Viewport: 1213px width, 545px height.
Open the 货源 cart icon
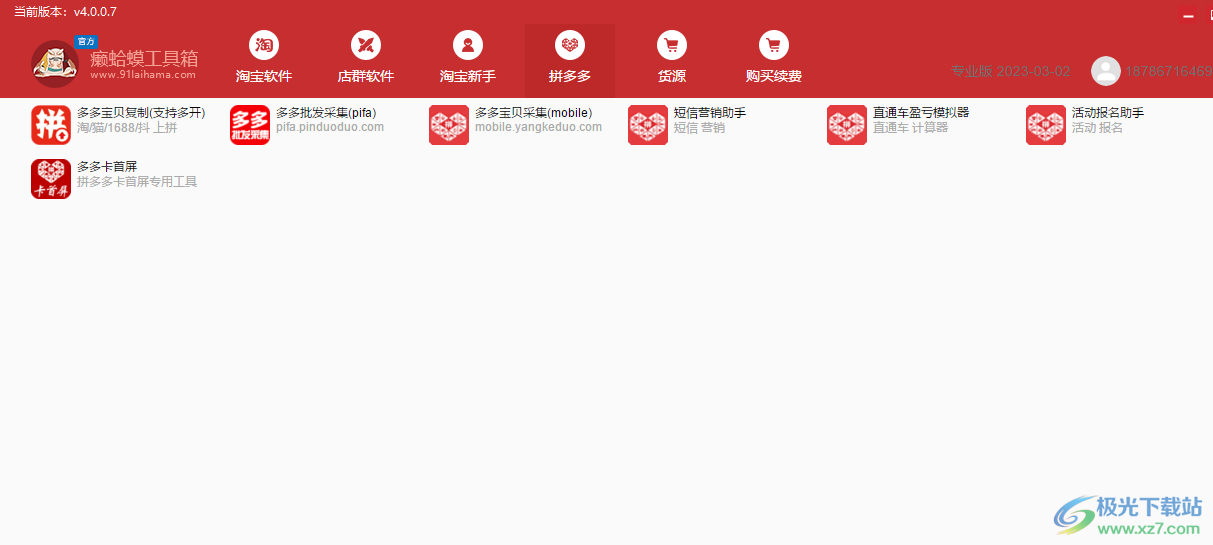coord(672,45)
